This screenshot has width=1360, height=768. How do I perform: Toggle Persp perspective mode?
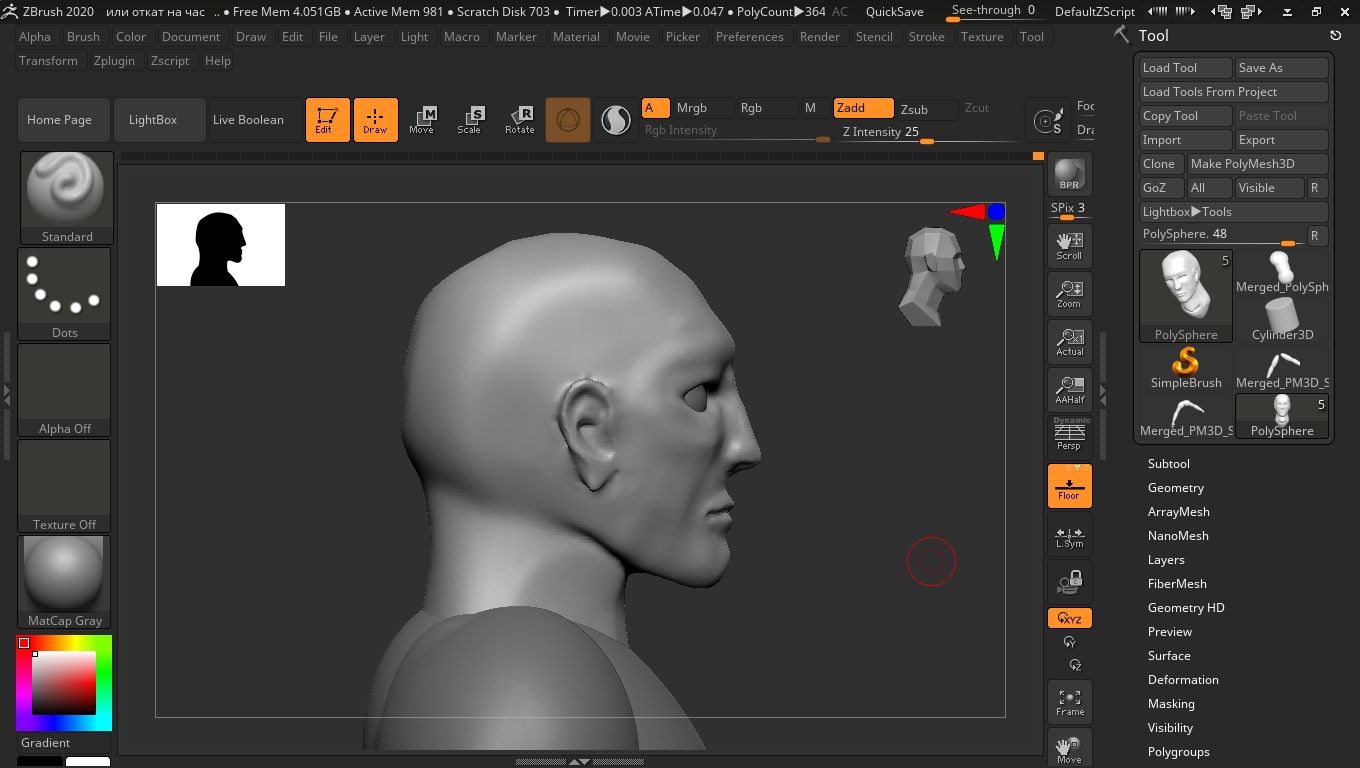[x=1069, y=435]
